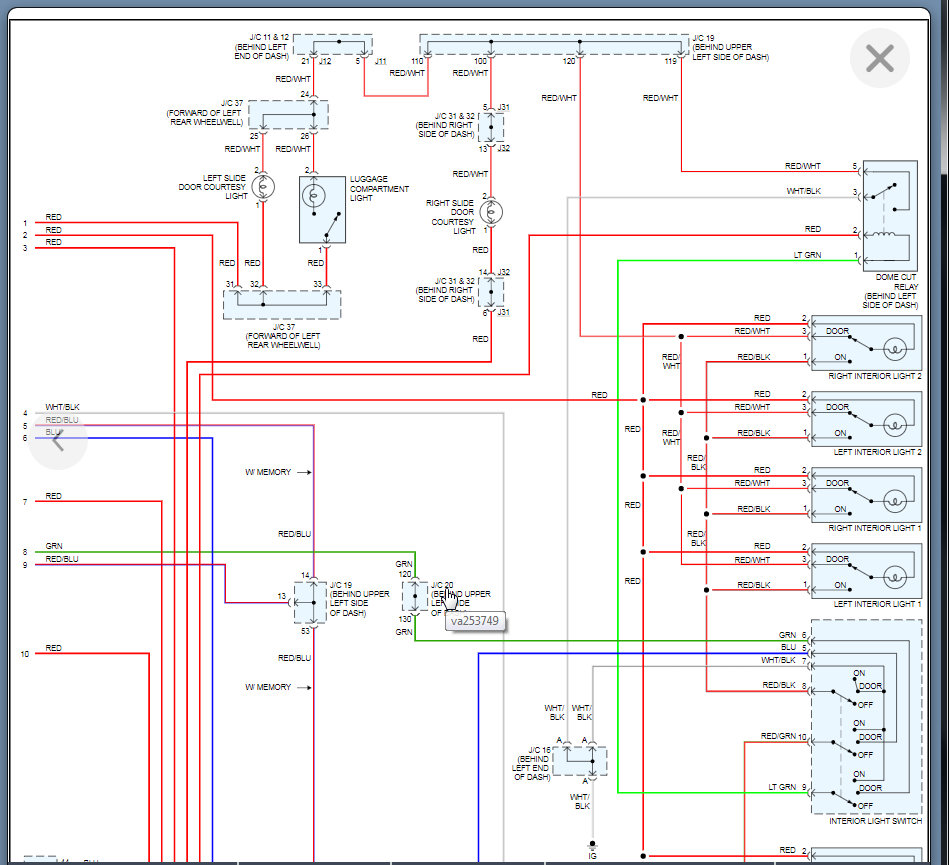
Task: Select the 'GRN' wire label at left pin 8
Action: pyautogui.click(x=54, y=546)
